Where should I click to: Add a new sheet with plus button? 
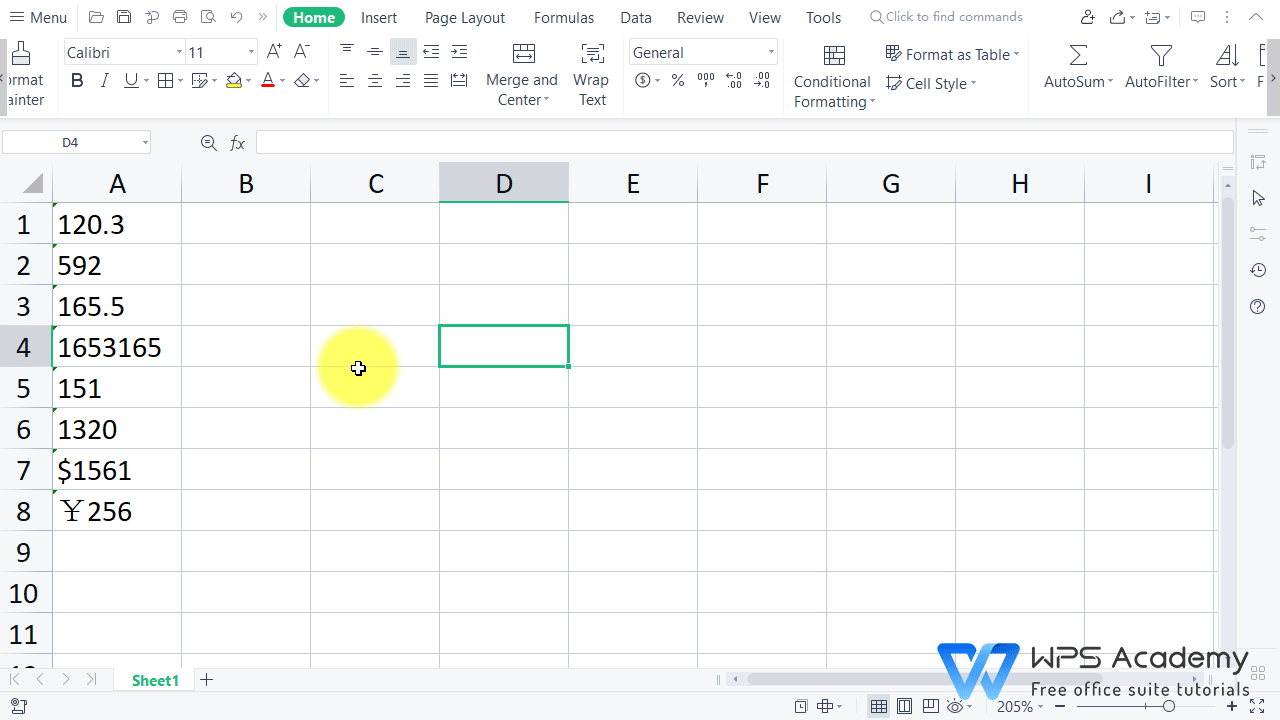207,680
